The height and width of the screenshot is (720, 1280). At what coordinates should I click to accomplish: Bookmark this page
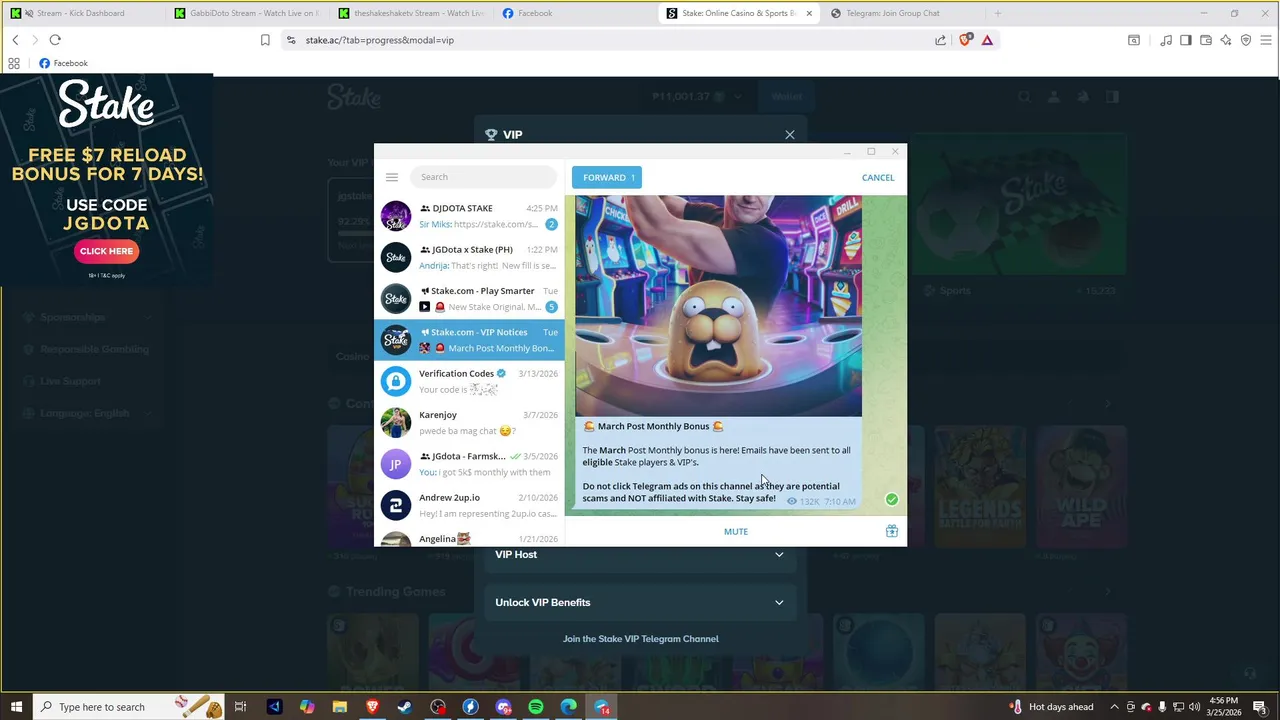pos(265,40)
